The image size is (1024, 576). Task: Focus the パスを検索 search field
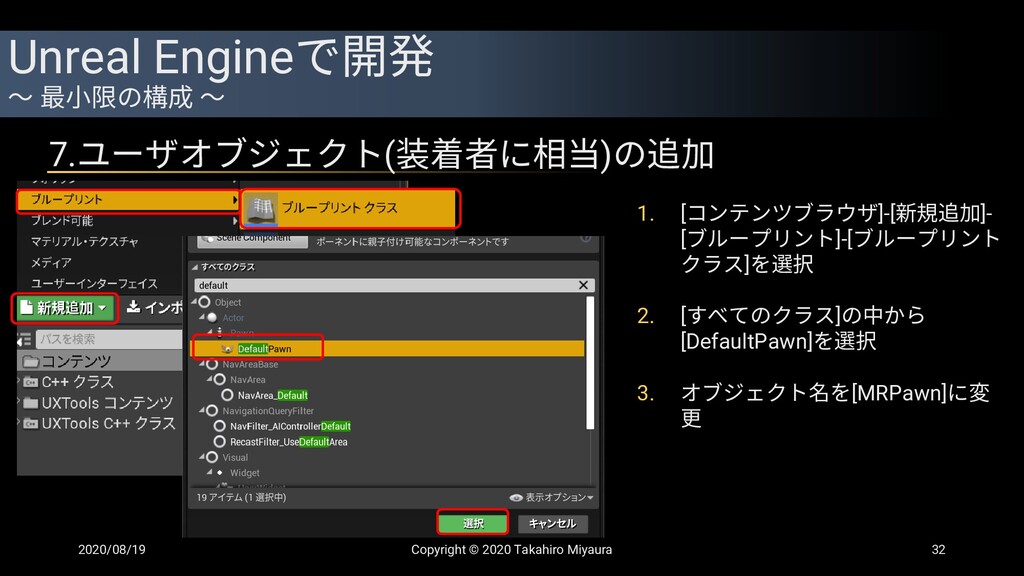coord(109,339)
